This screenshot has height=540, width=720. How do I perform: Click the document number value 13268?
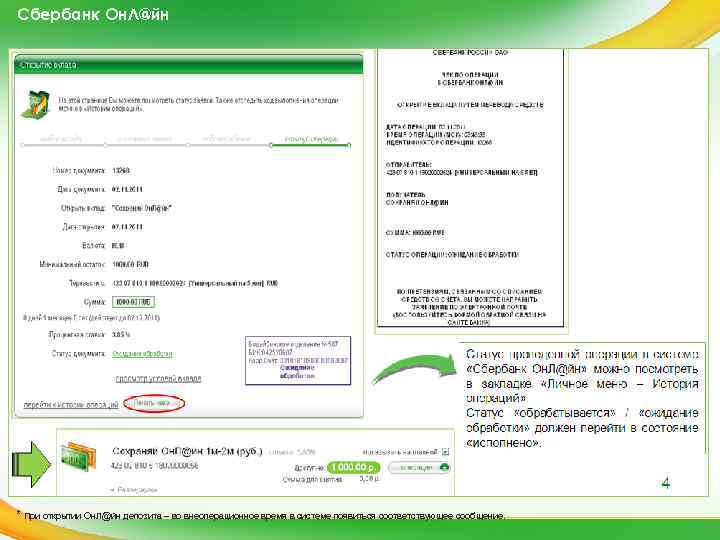pos(121,170)
